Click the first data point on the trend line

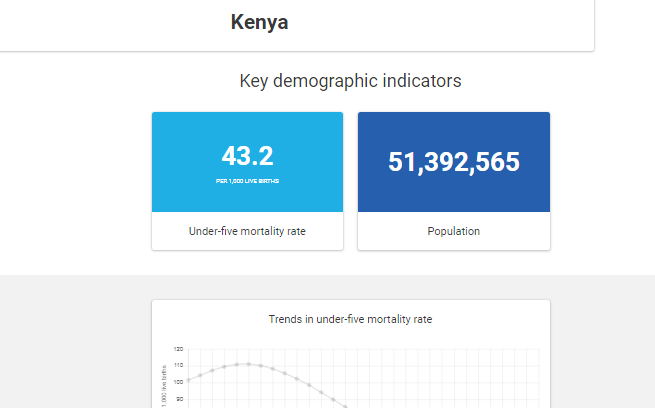188,381
